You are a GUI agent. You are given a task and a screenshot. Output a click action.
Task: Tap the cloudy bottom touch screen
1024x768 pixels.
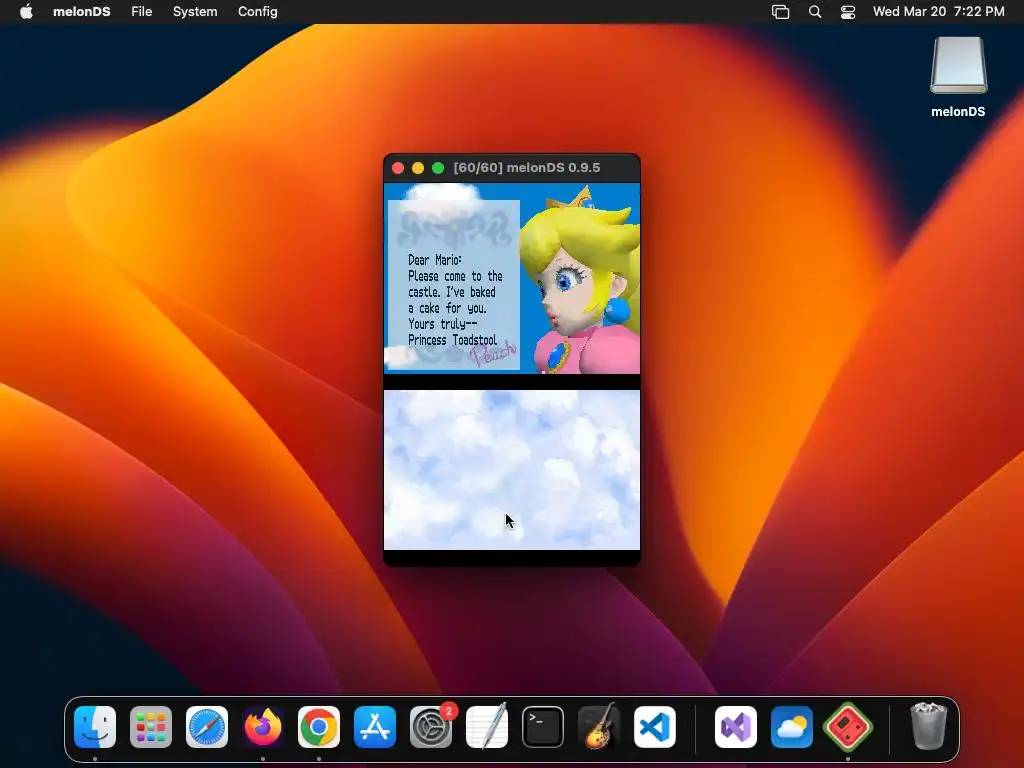tap(511, 470)
